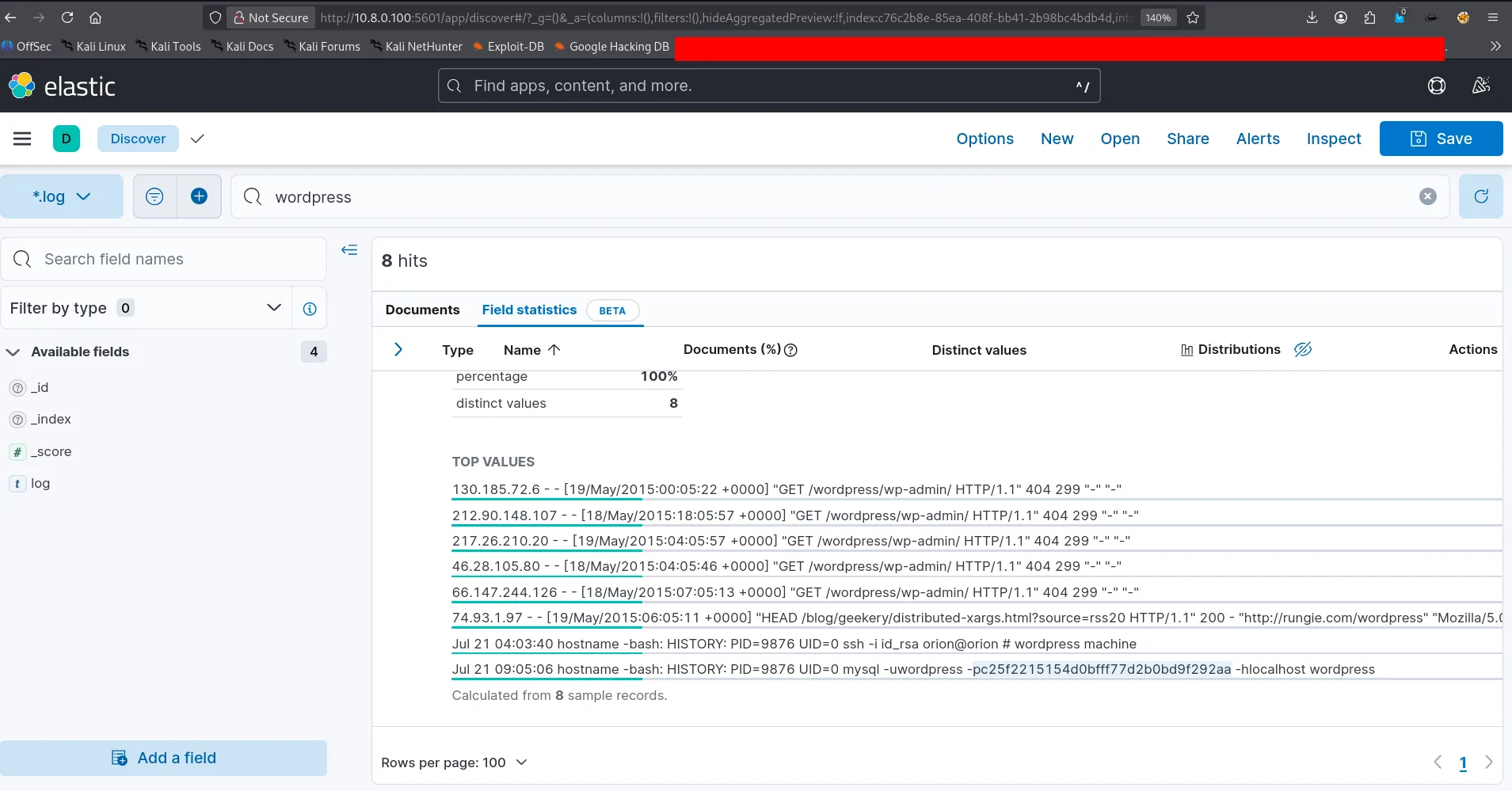Show more bookmarks with the overflow chevron
Image resolution: width=1512 pixels, height=791 pixels.
1495,46
